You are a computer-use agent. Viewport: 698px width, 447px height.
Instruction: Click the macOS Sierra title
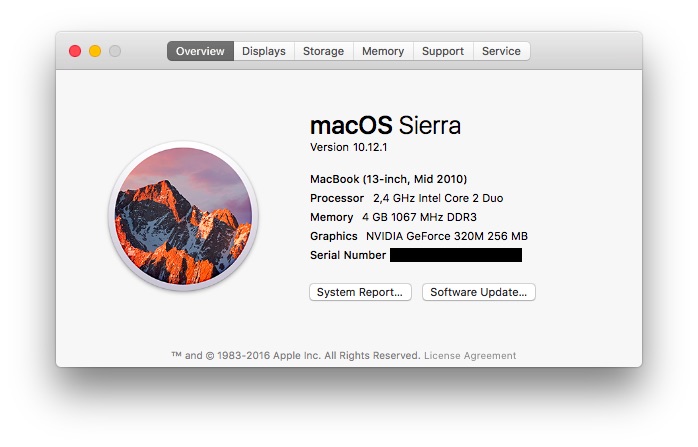[x=386, y=125]
